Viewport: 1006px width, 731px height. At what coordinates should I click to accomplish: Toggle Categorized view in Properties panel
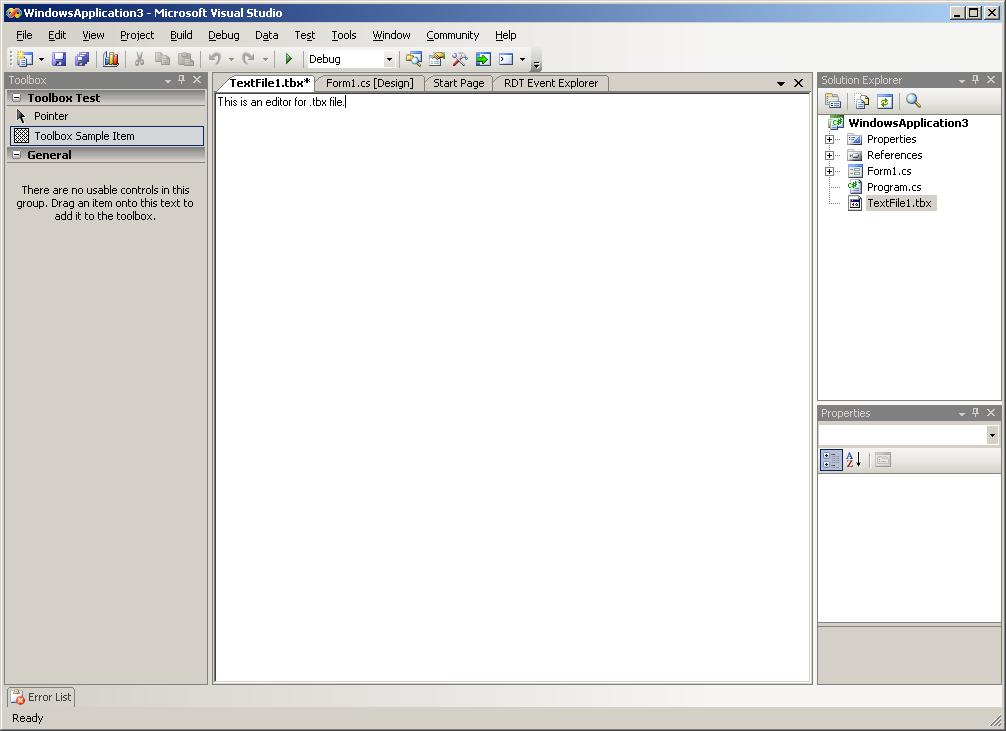831,460
